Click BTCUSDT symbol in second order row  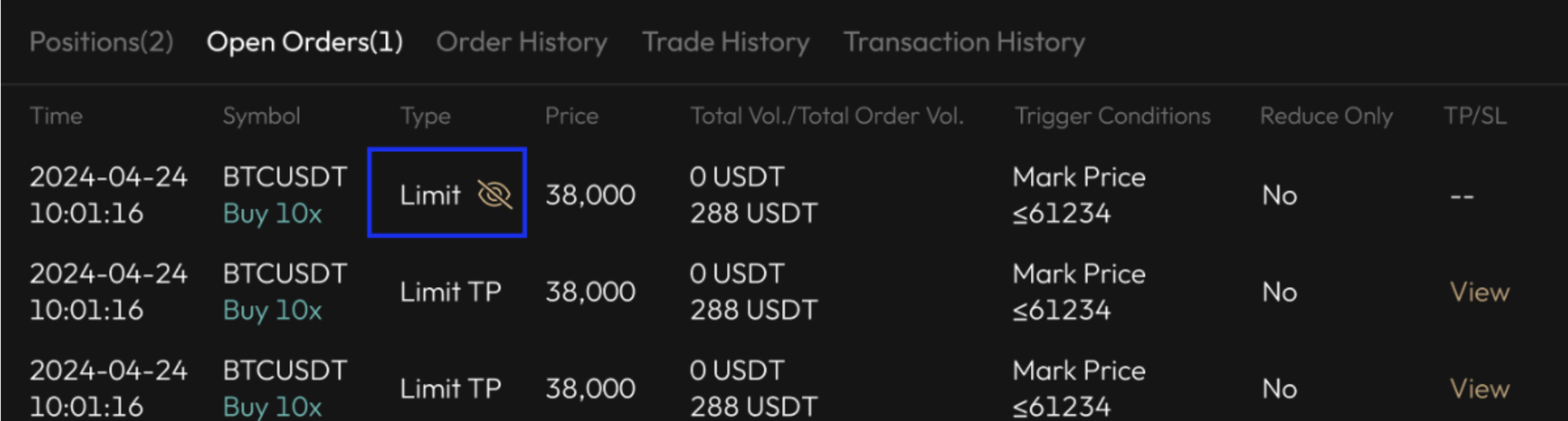pyautogui.click(x=285, y=274)
